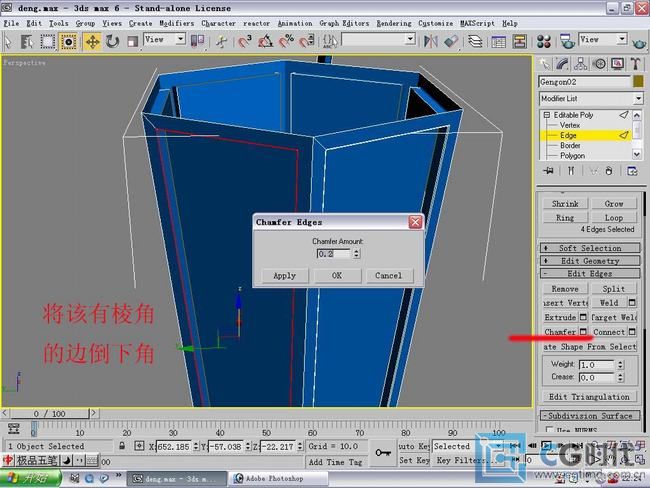Select Vertex sub-object level

point(570,125)
